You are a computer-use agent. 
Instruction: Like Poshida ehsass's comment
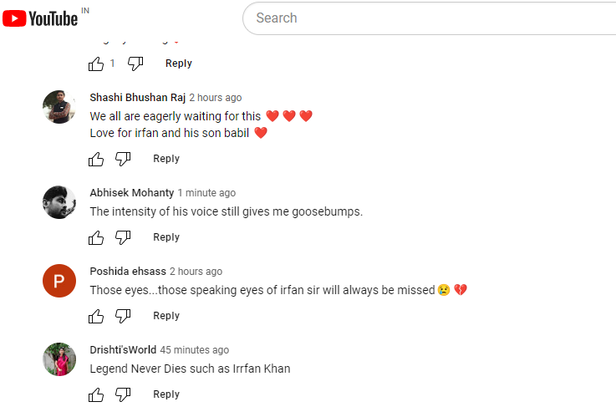coord(96,316)
